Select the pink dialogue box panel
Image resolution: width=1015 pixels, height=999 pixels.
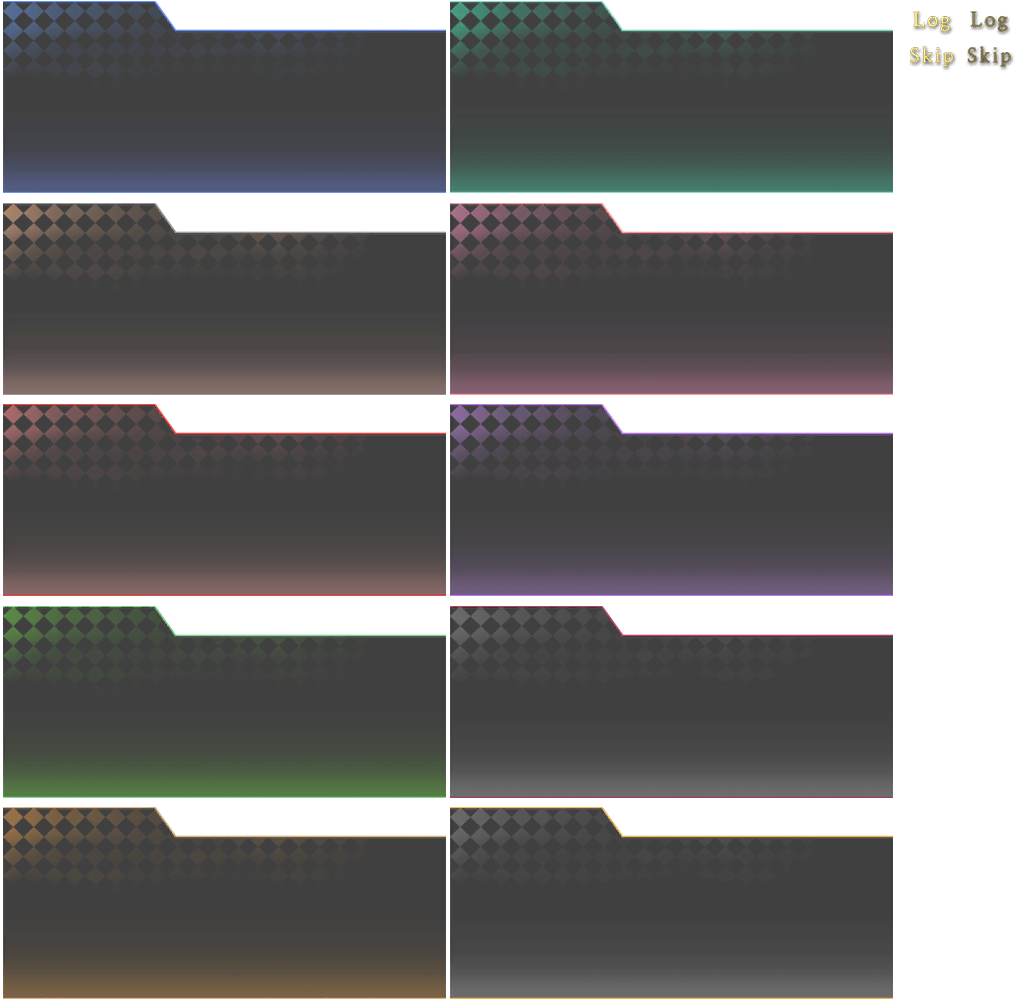point(671,298)
